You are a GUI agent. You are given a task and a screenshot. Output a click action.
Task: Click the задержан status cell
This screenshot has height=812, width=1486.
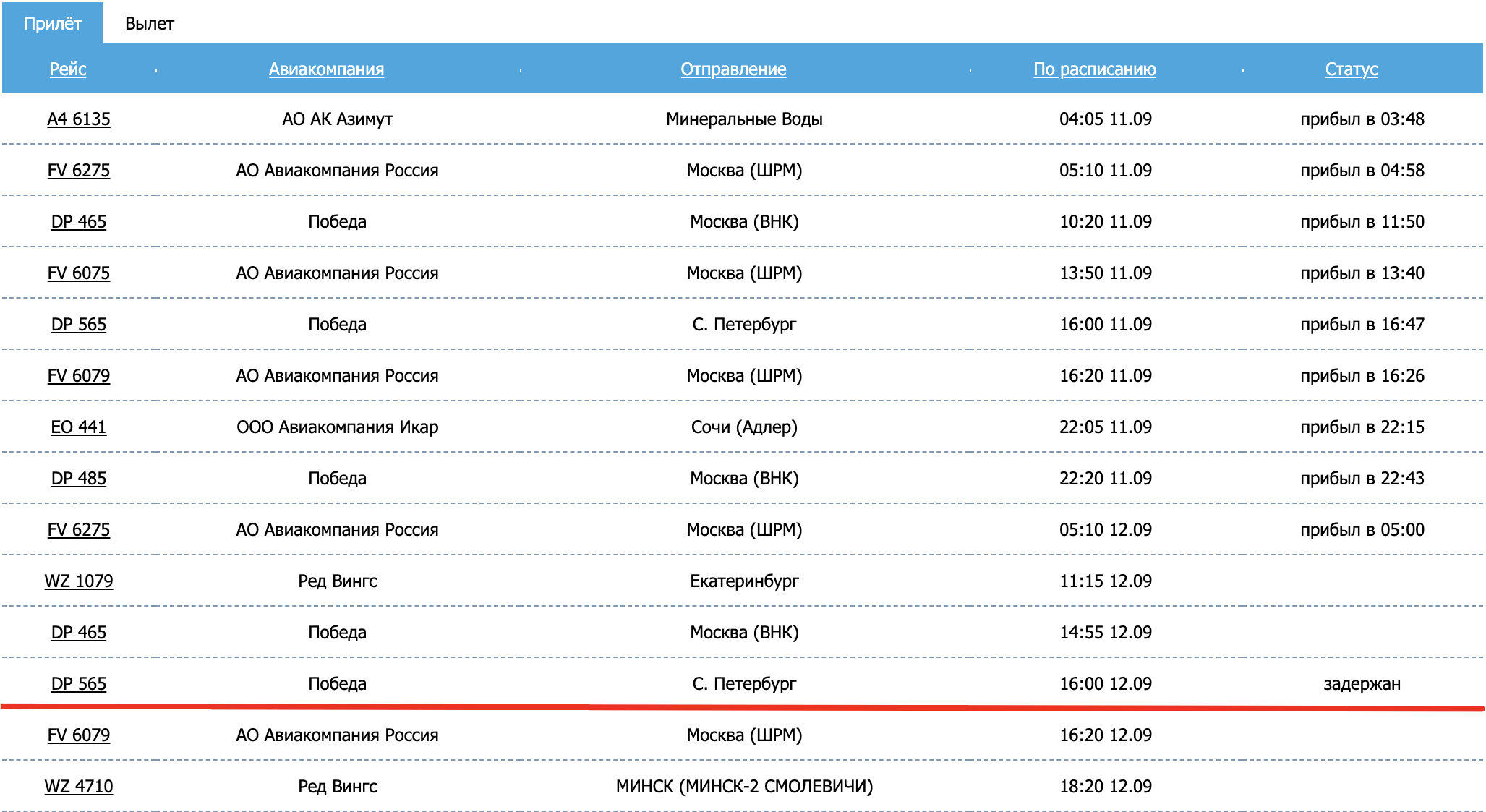(x=1362, y=684)
